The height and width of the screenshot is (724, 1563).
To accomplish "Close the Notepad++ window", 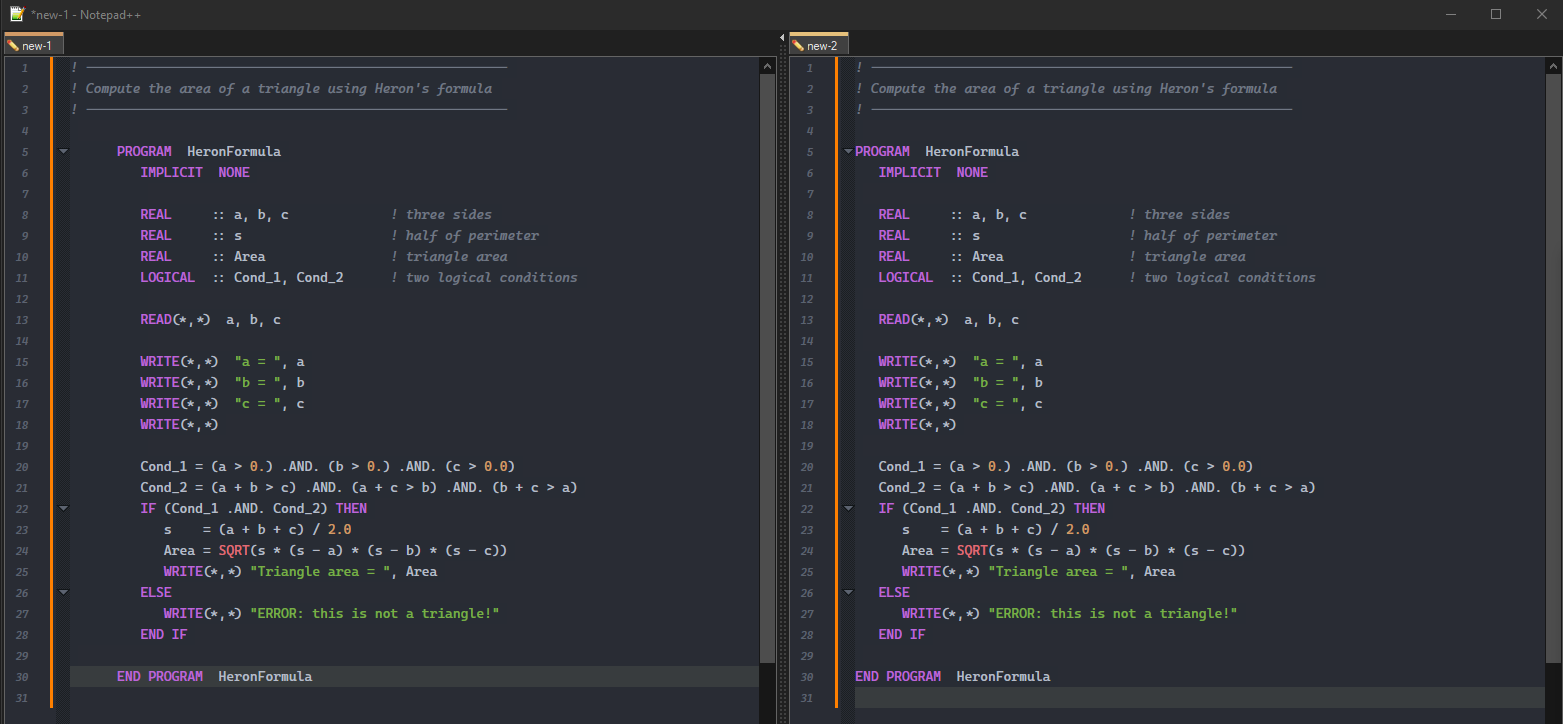I will 1541,14.
